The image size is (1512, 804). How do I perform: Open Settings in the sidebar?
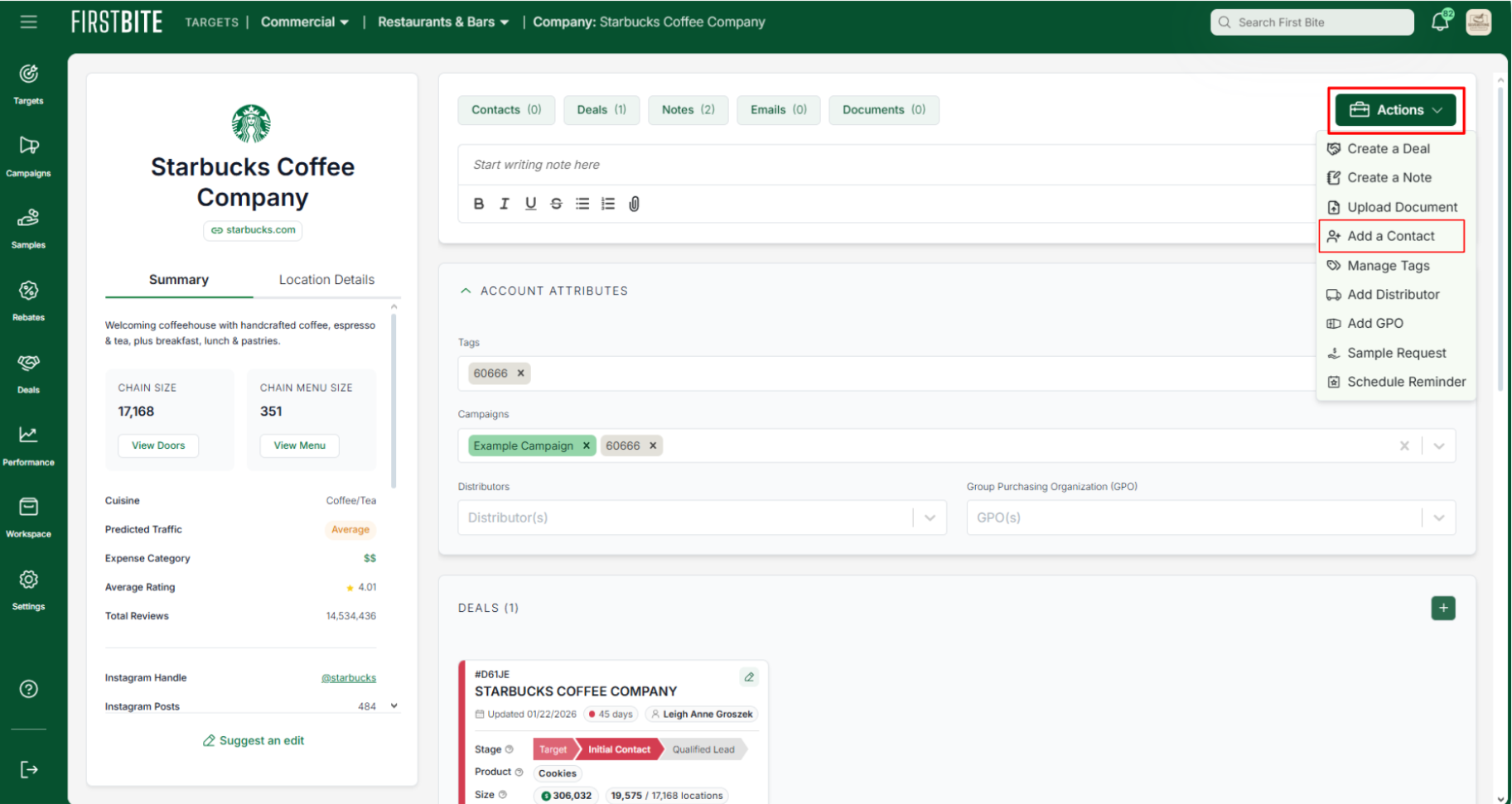tap(29, 590)
